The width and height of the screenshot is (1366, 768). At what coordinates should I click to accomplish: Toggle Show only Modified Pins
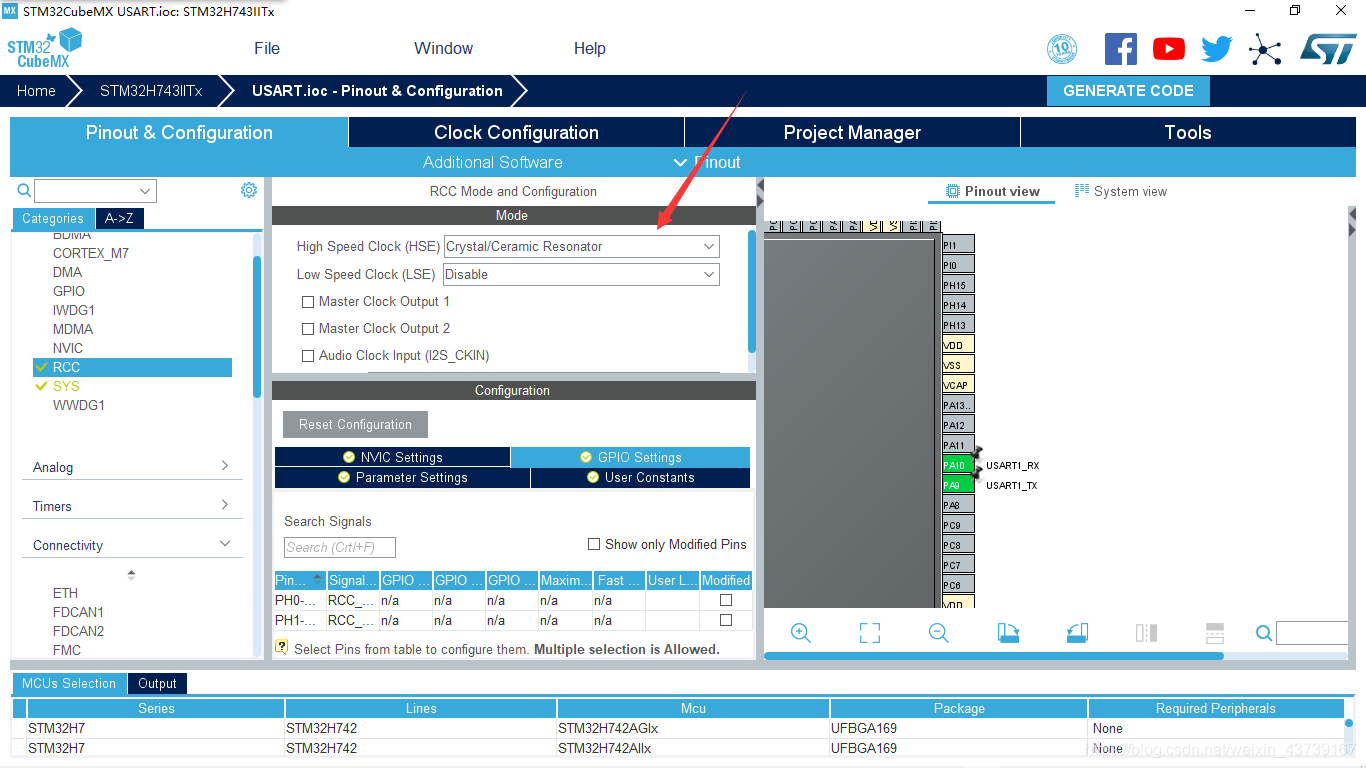[x=594, y=544]
